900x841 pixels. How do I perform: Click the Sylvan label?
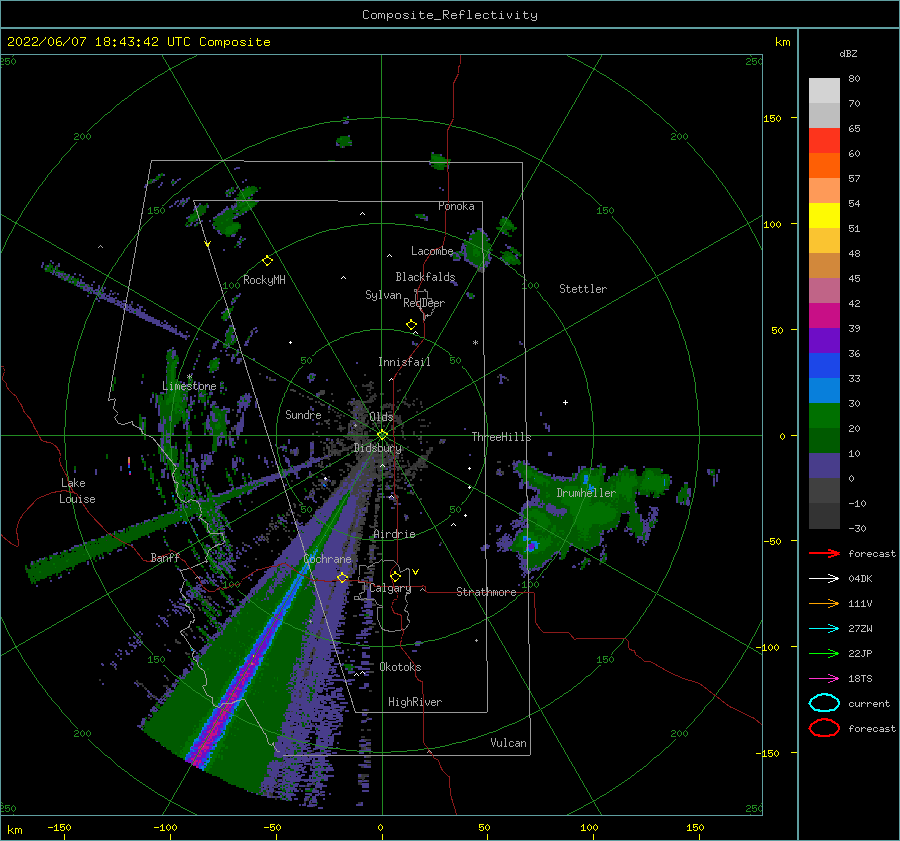(383, 295)
